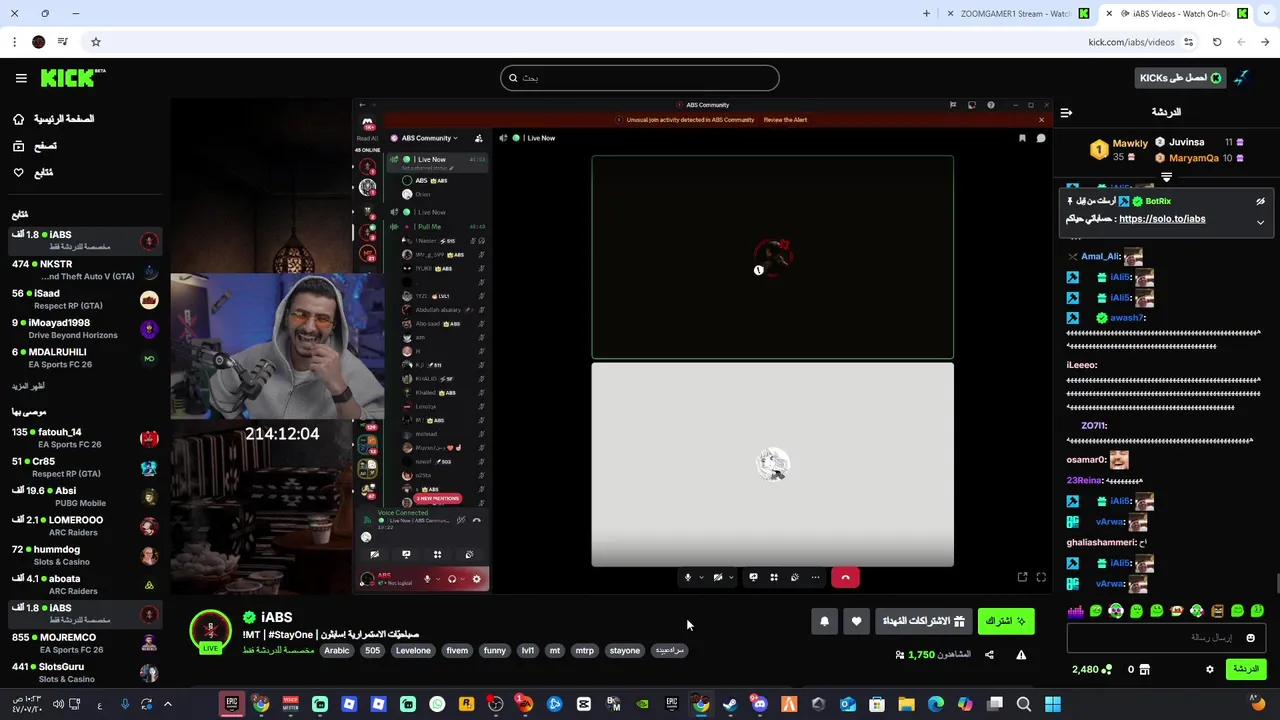Click the share stream icon
This screenshot has height=720, width=1280.
pos(989,655)
